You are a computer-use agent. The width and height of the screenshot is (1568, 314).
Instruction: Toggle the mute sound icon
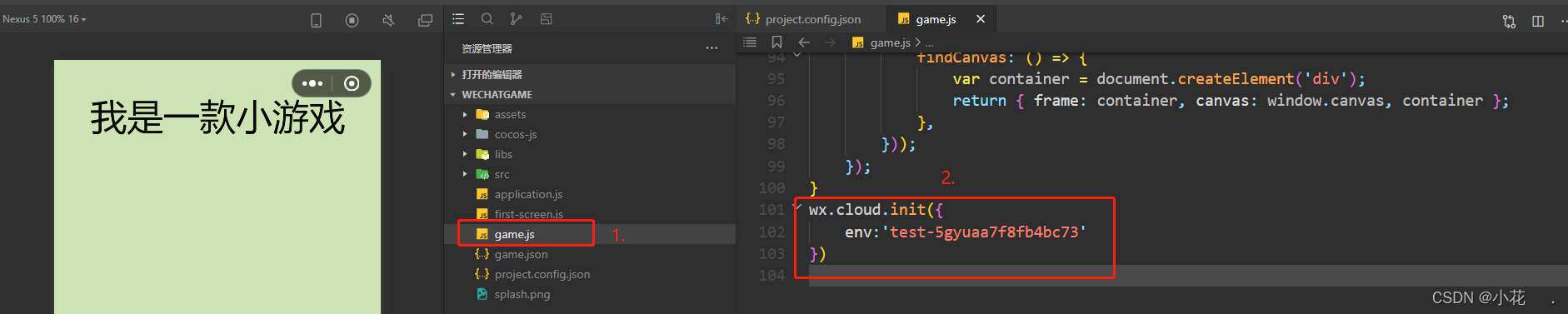coord(388,20)
